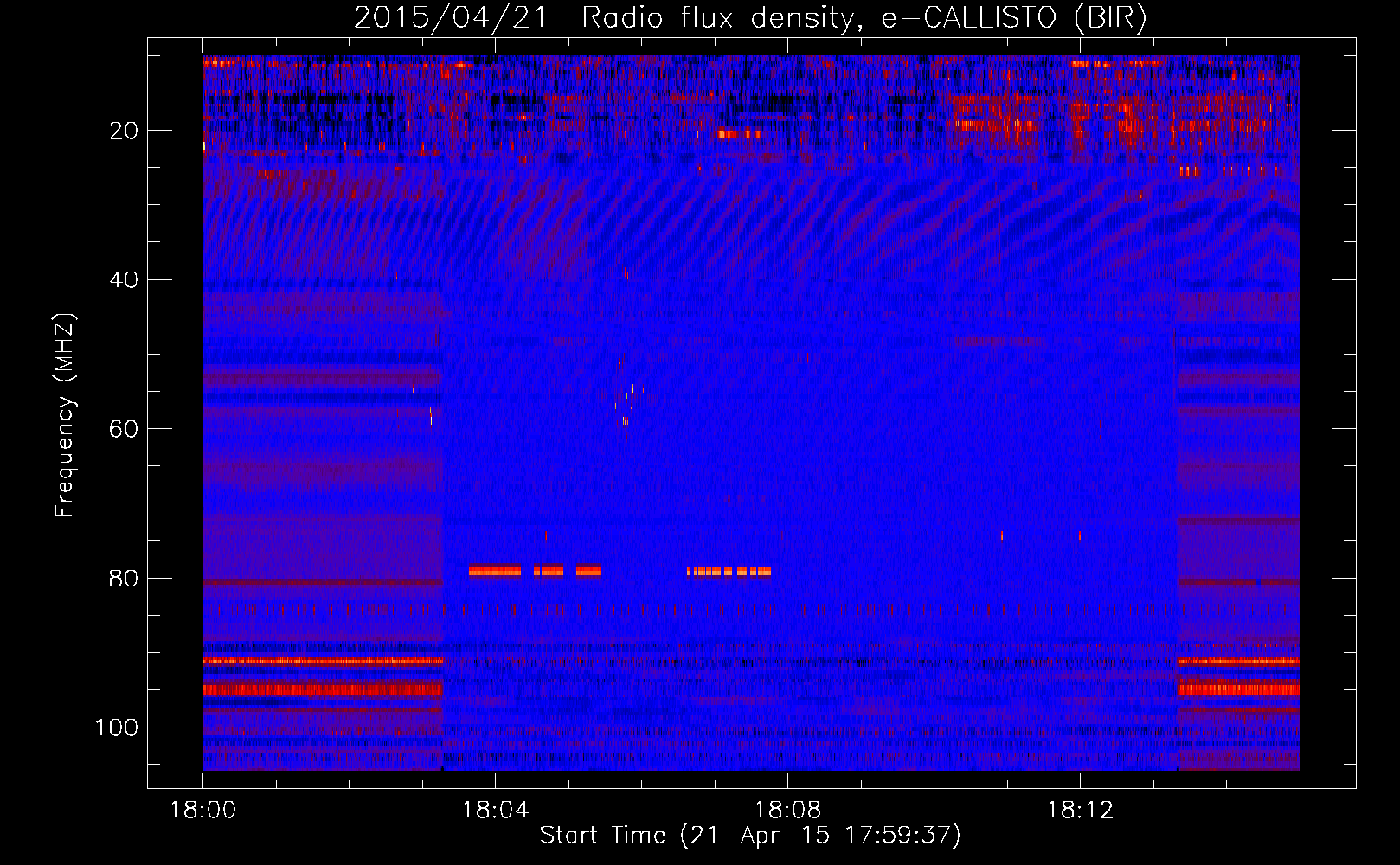
Task: Click the 'Start Time (21-Apr-15 17:59:37)' label
Action: coord(750,836)
